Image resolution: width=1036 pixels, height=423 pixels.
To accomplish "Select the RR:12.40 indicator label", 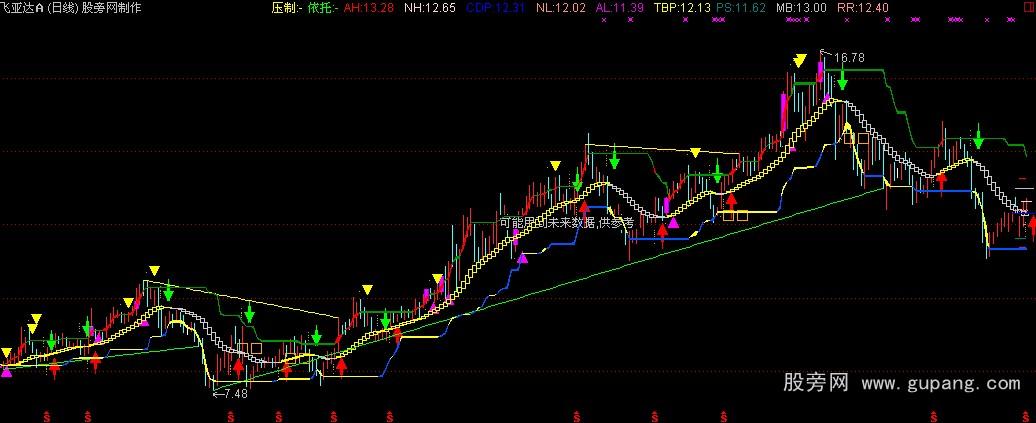I will coord(862,7).
